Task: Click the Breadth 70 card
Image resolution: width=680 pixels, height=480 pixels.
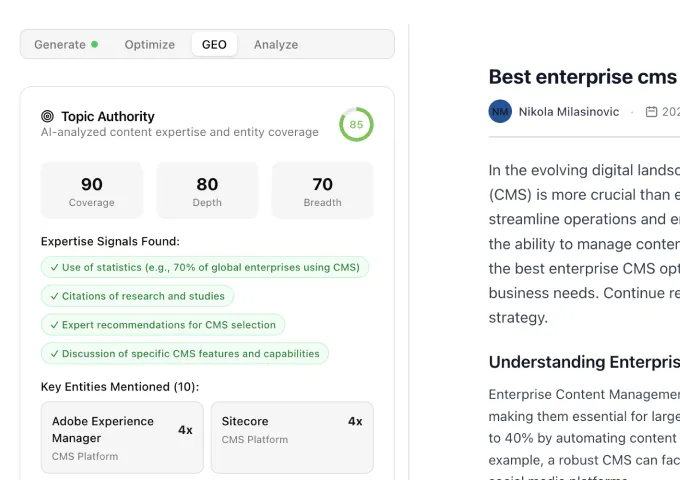Action: 322,190
